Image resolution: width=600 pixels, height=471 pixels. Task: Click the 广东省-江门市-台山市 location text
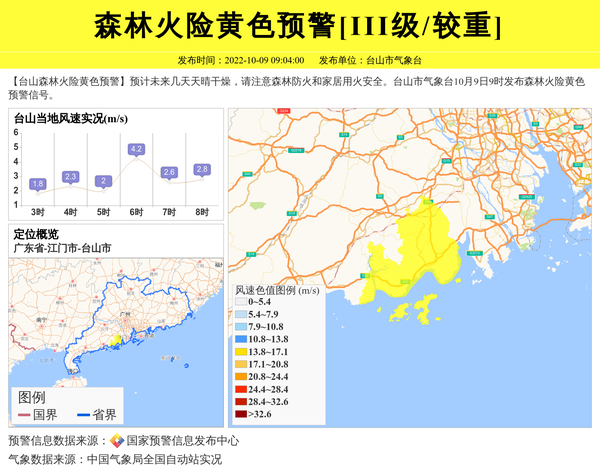(62, 247)
